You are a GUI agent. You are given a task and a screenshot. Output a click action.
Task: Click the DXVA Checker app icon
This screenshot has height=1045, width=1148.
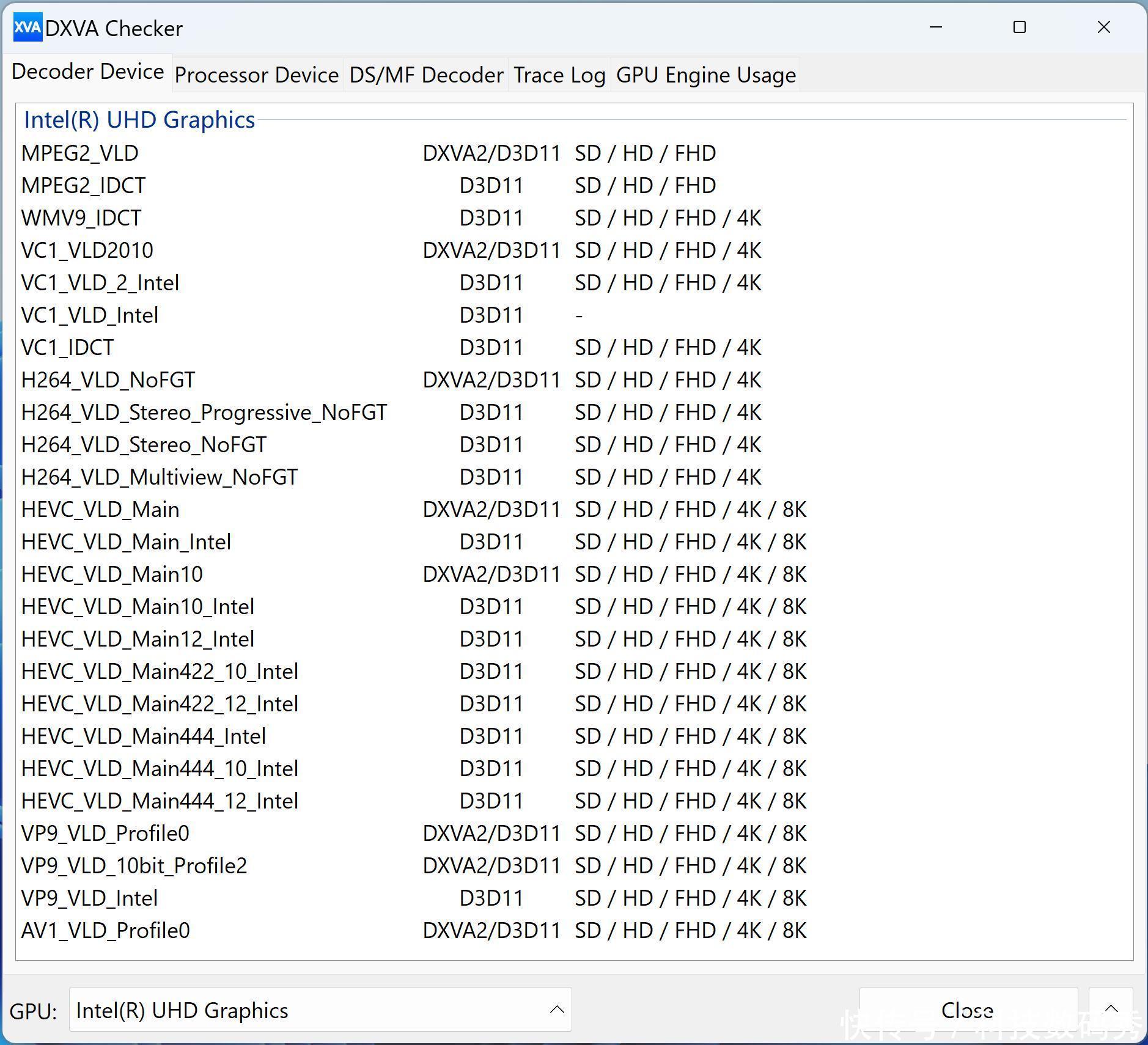[x=28, y=28]
